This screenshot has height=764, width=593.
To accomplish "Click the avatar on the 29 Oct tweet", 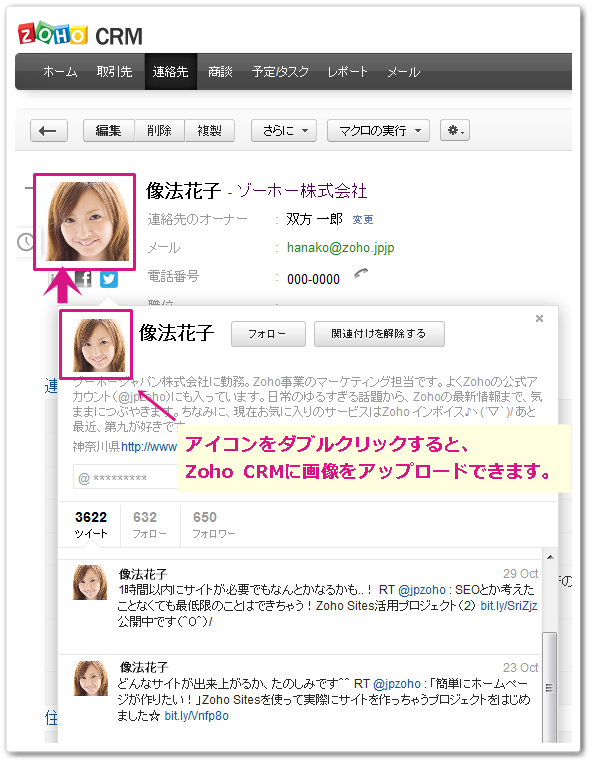I will click(x=90, y=583).
